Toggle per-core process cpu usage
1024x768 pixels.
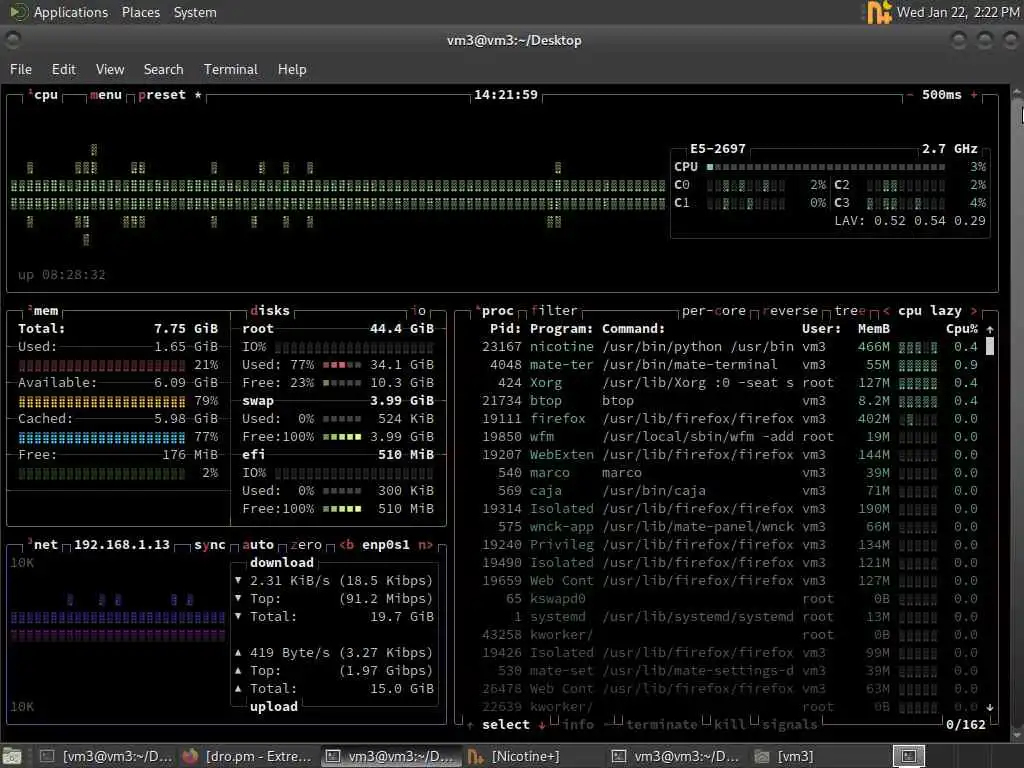[714, 311]
